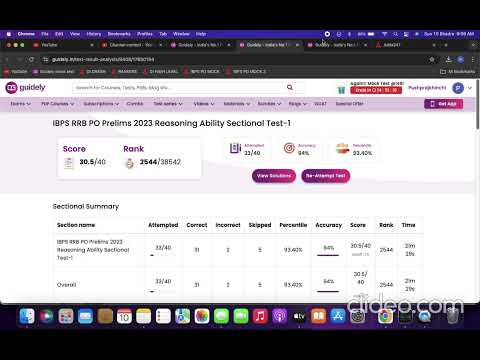
Task: Open Podcasts from the Dock
Action: [280, 316]
